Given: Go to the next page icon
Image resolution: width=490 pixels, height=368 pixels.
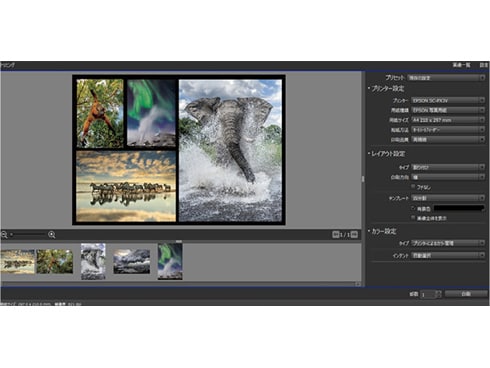Looking at the screenshot, I should click(x=354, y=235).
